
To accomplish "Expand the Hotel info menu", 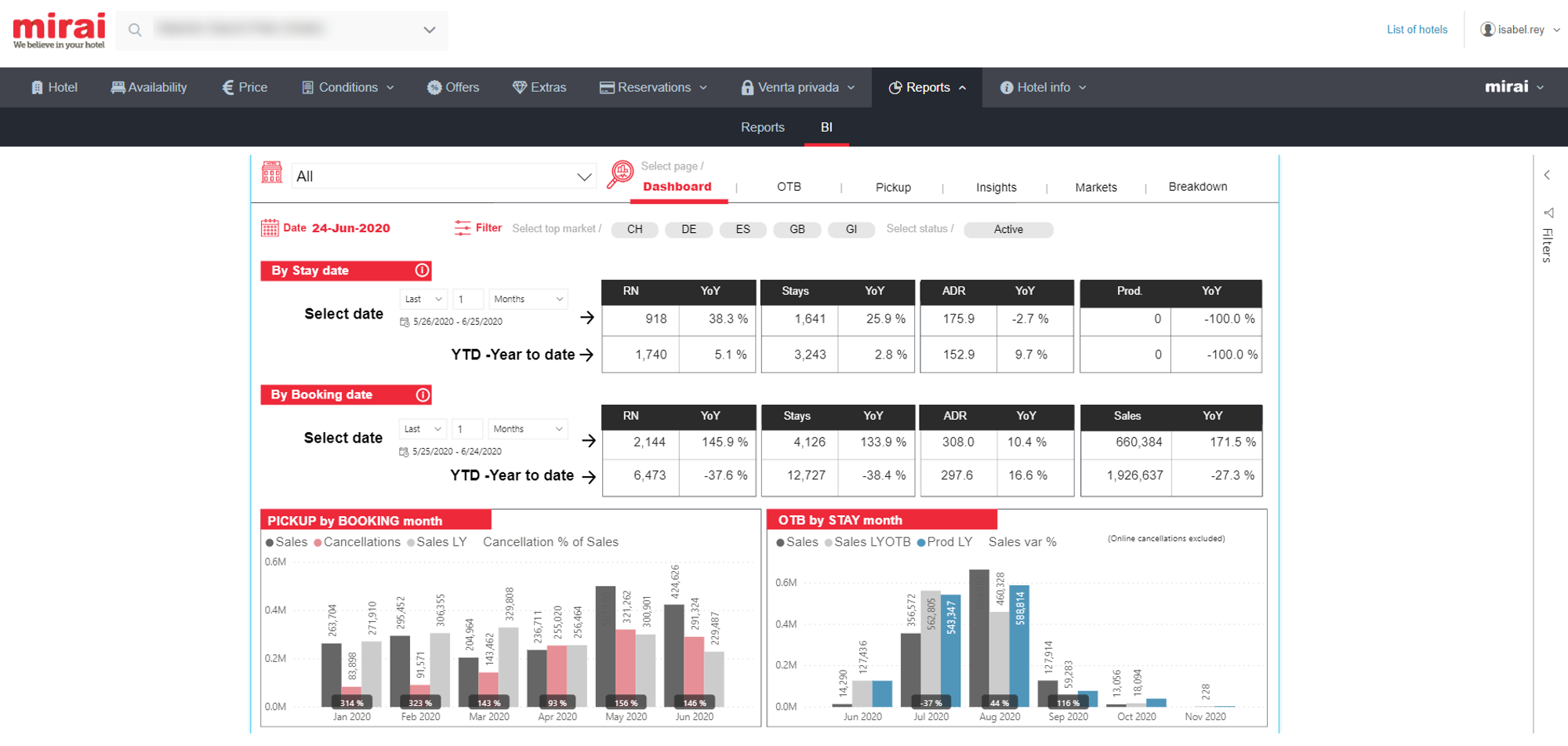I will tap(1044, 87).
